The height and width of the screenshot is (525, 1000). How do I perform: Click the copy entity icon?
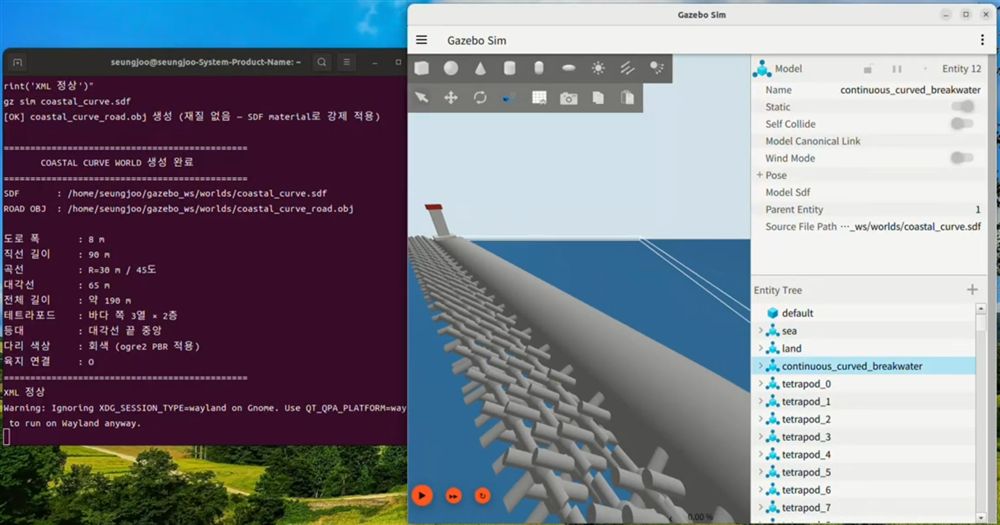pos(598,98)
